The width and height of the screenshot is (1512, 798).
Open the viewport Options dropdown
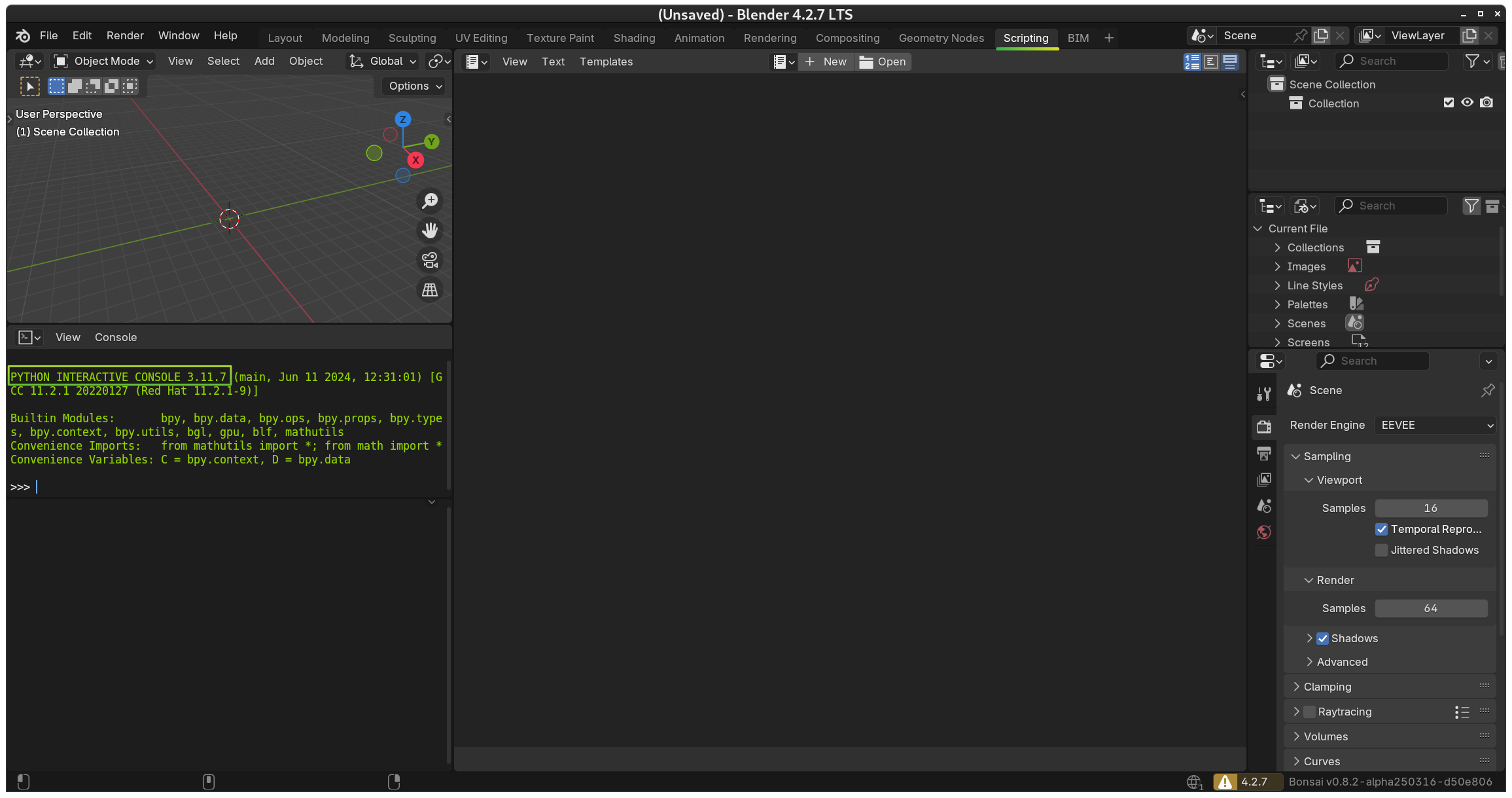click(415, 86)
